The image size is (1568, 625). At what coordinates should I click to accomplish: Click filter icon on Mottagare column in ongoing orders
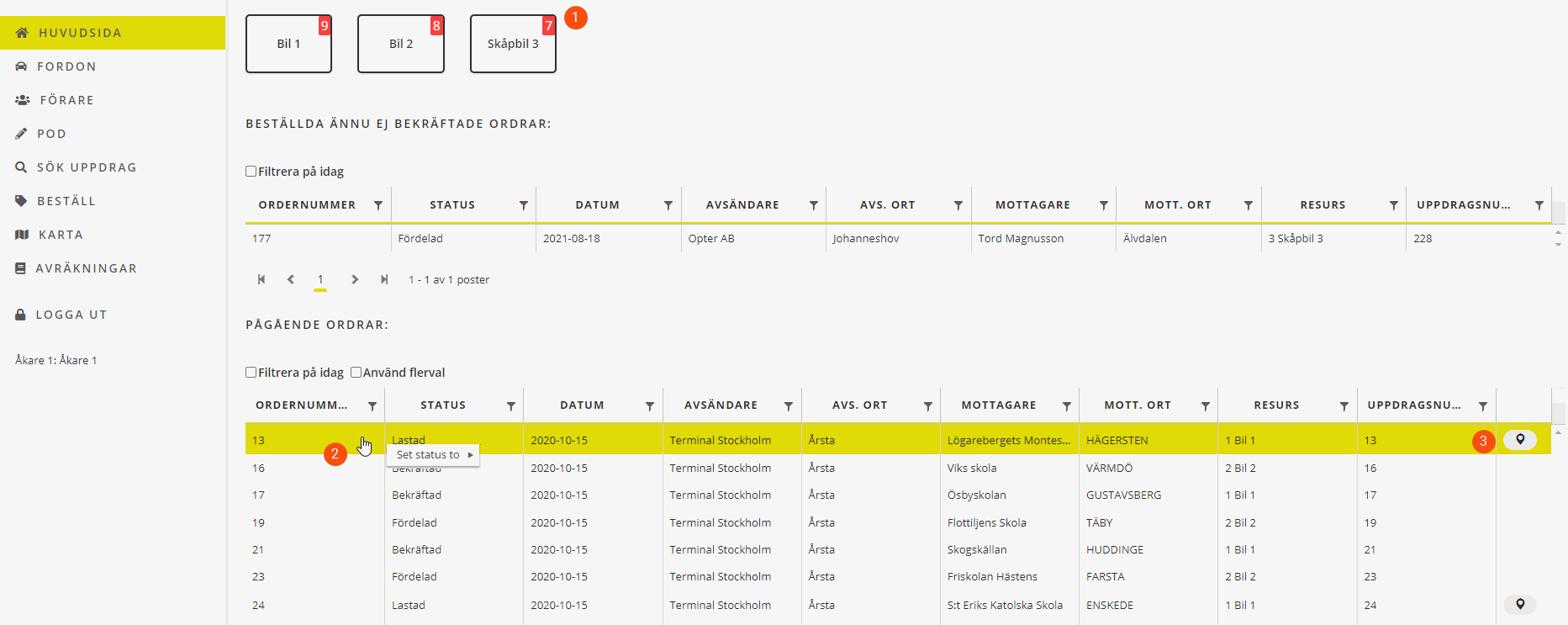pos(1066,406)
